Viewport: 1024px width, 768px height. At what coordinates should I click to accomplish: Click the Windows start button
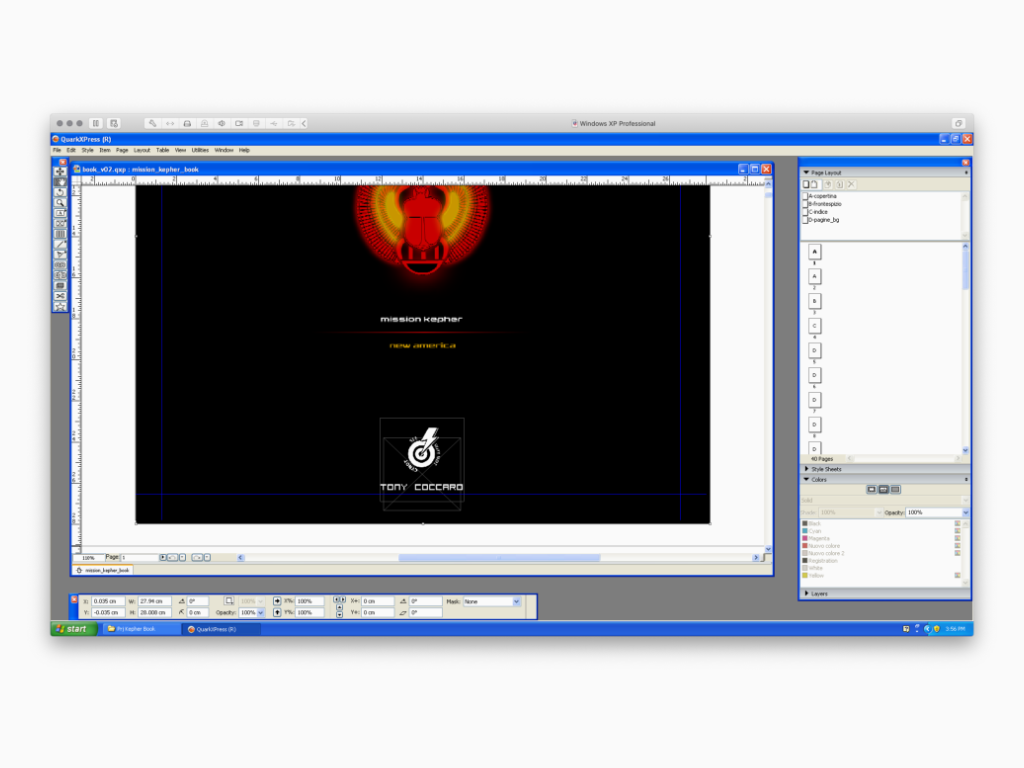click(x=75, y=629)
